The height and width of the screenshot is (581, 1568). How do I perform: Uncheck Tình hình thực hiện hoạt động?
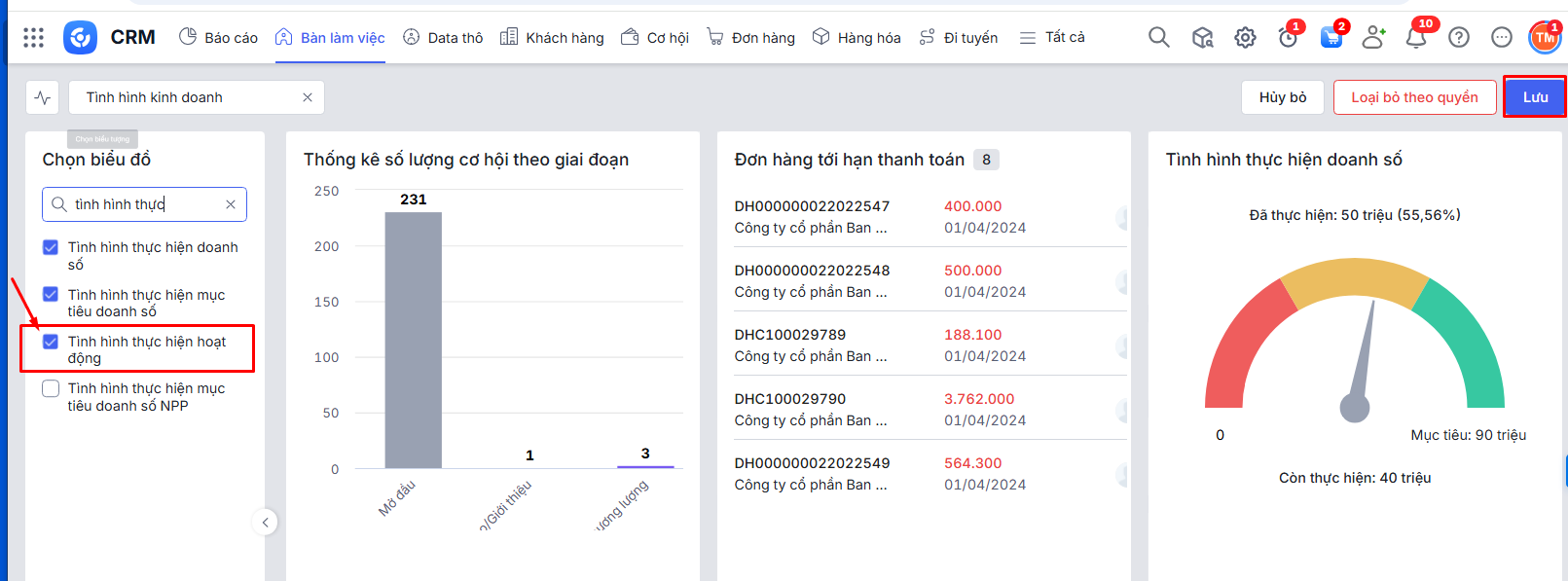[51, 342]
